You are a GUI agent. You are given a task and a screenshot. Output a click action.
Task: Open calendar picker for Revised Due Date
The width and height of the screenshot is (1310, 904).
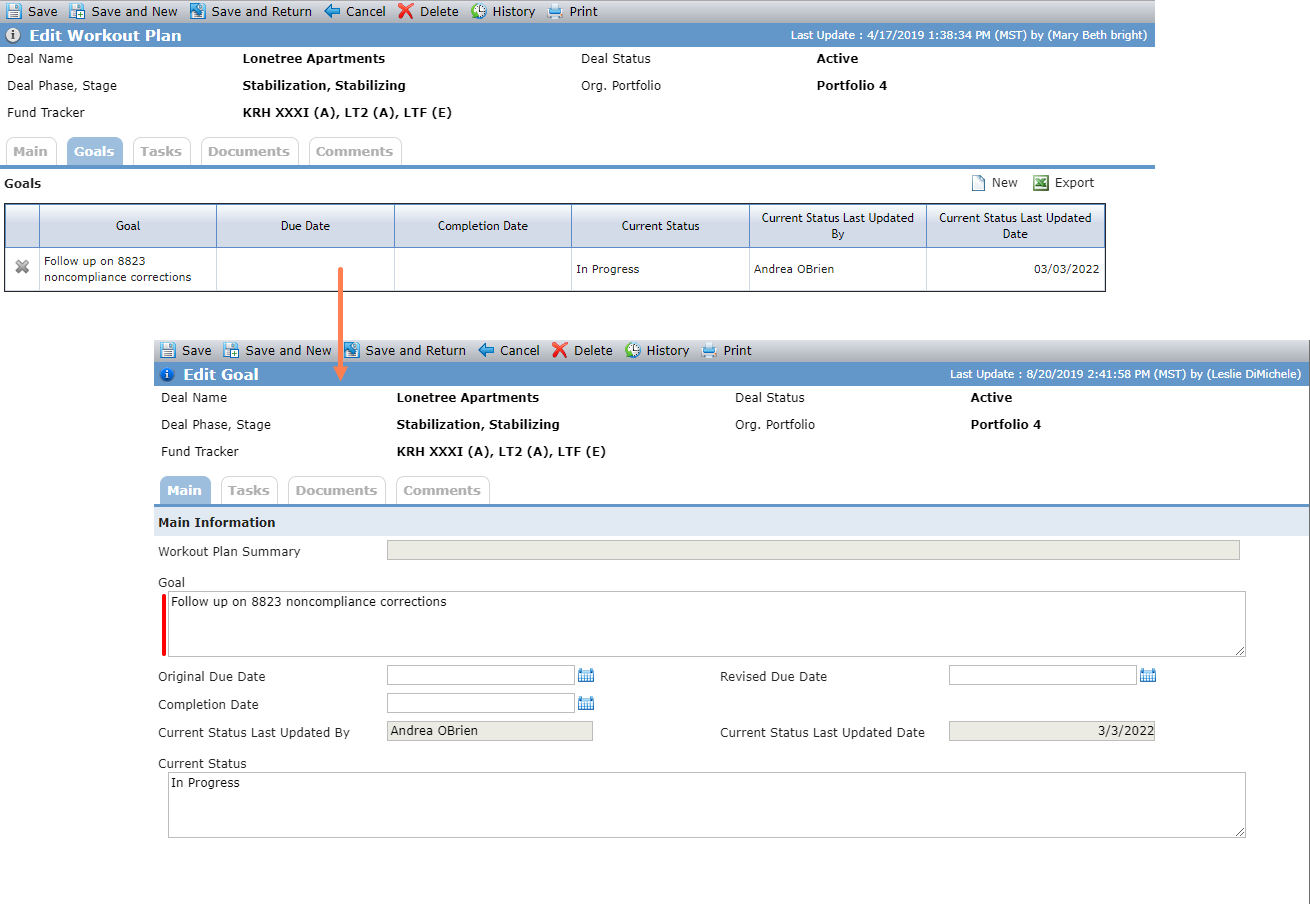(x=1148, y=675)
